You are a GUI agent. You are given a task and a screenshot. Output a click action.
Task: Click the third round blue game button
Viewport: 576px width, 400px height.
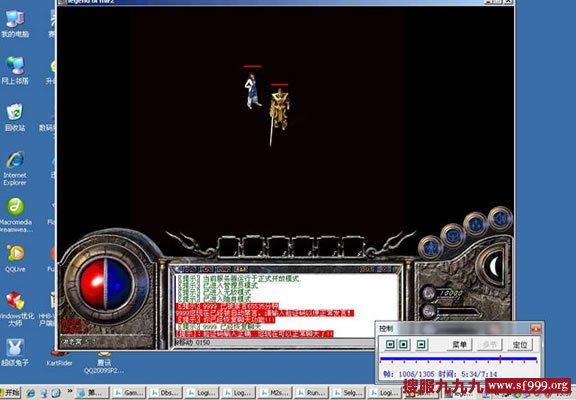[475, 224]
